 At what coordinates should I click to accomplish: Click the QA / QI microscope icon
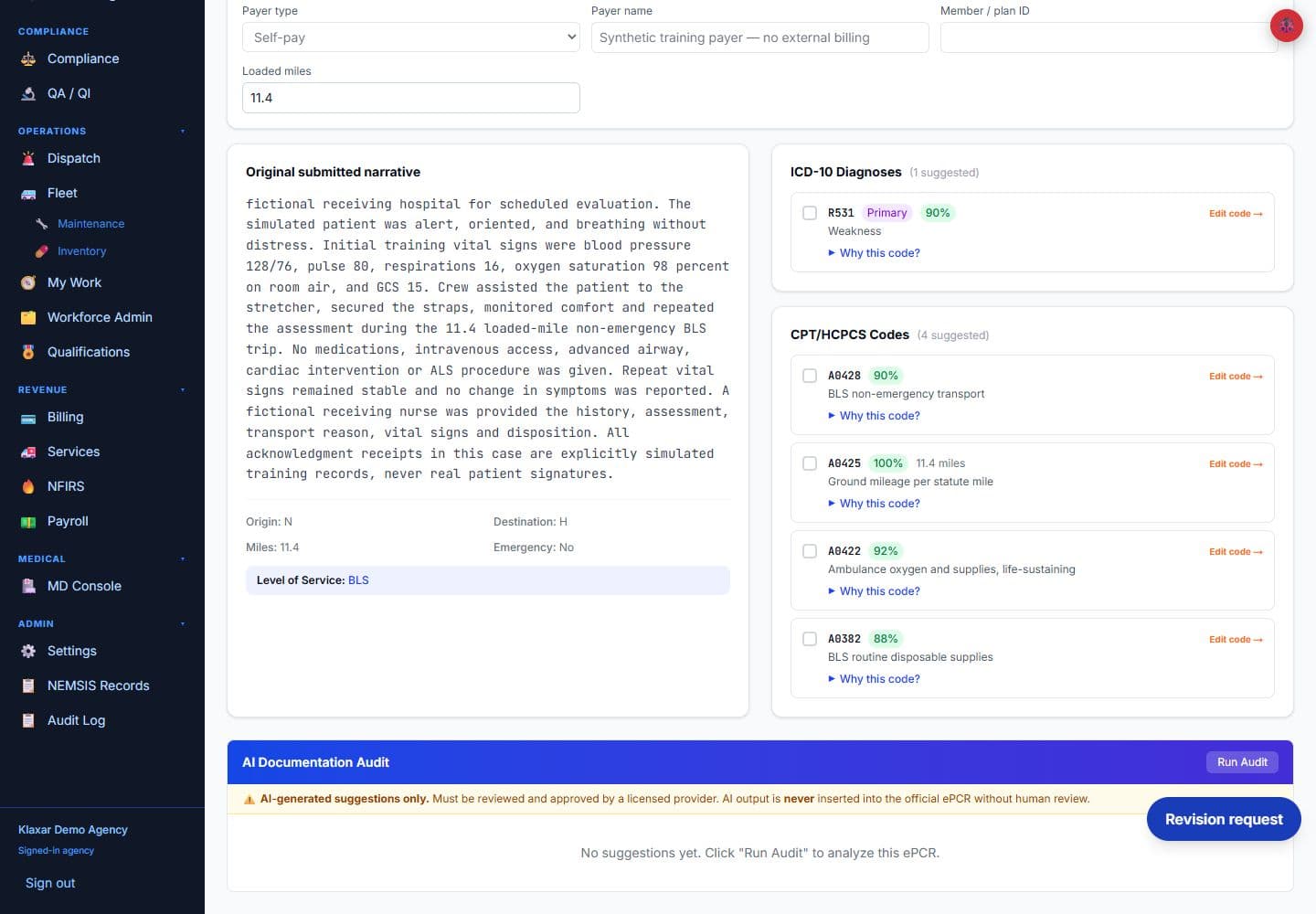click(x=28, y=93)
